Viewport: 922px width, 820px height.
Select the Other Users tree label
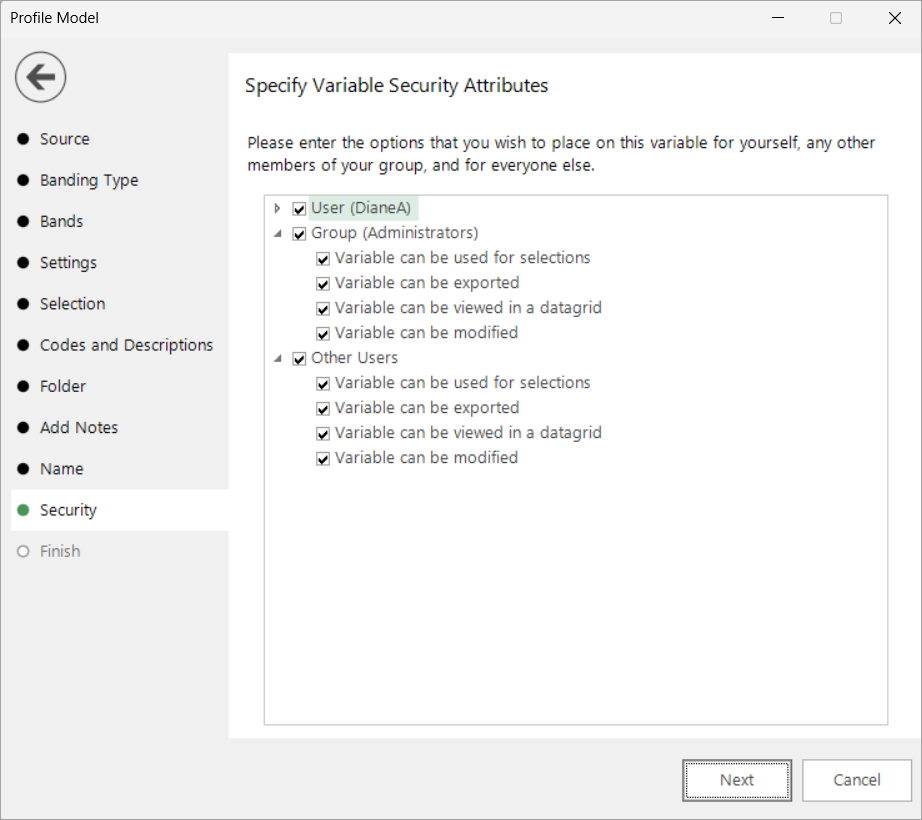click(355, 358)
